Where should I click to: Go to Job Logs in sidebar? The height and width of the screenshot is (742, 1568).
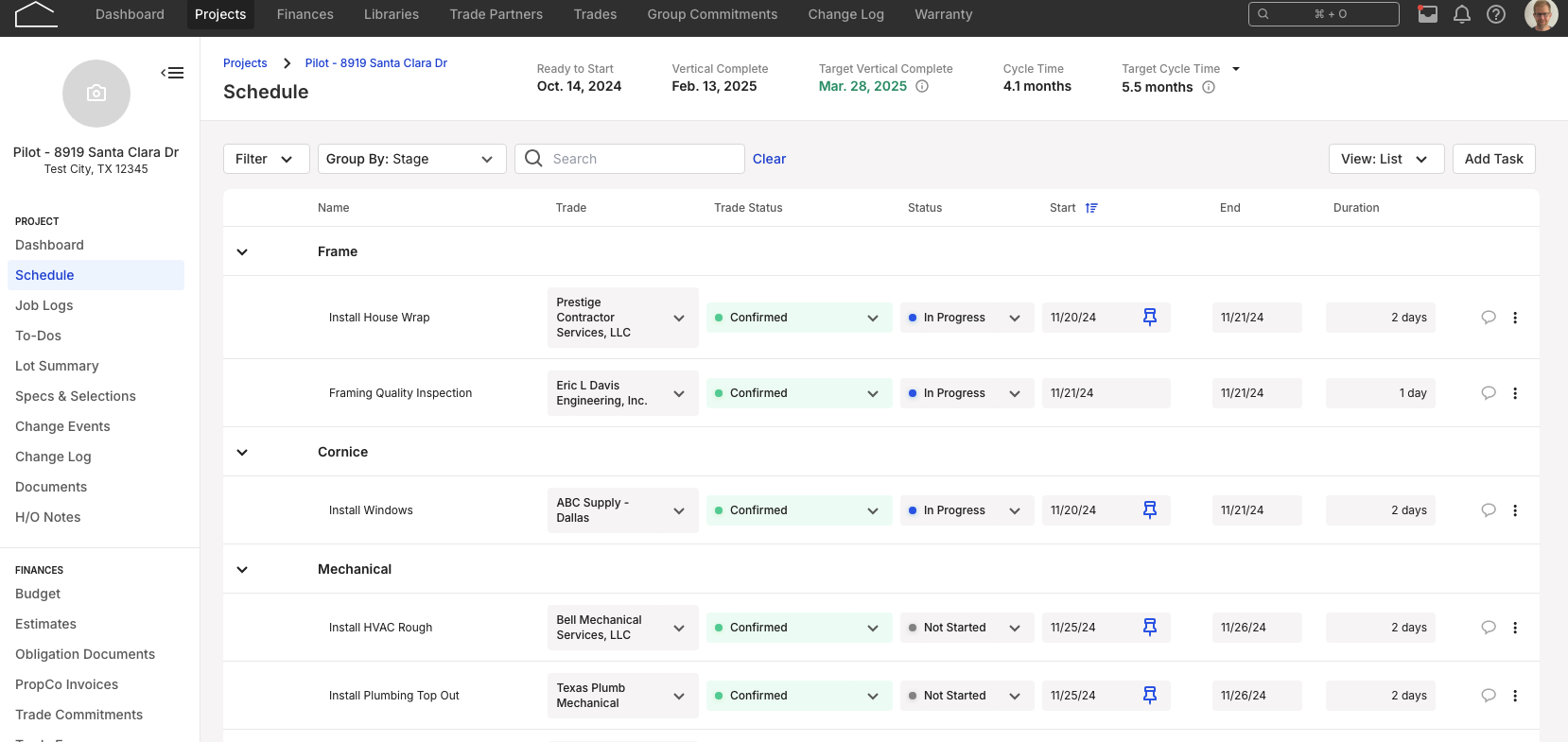(x=44, y=305)
